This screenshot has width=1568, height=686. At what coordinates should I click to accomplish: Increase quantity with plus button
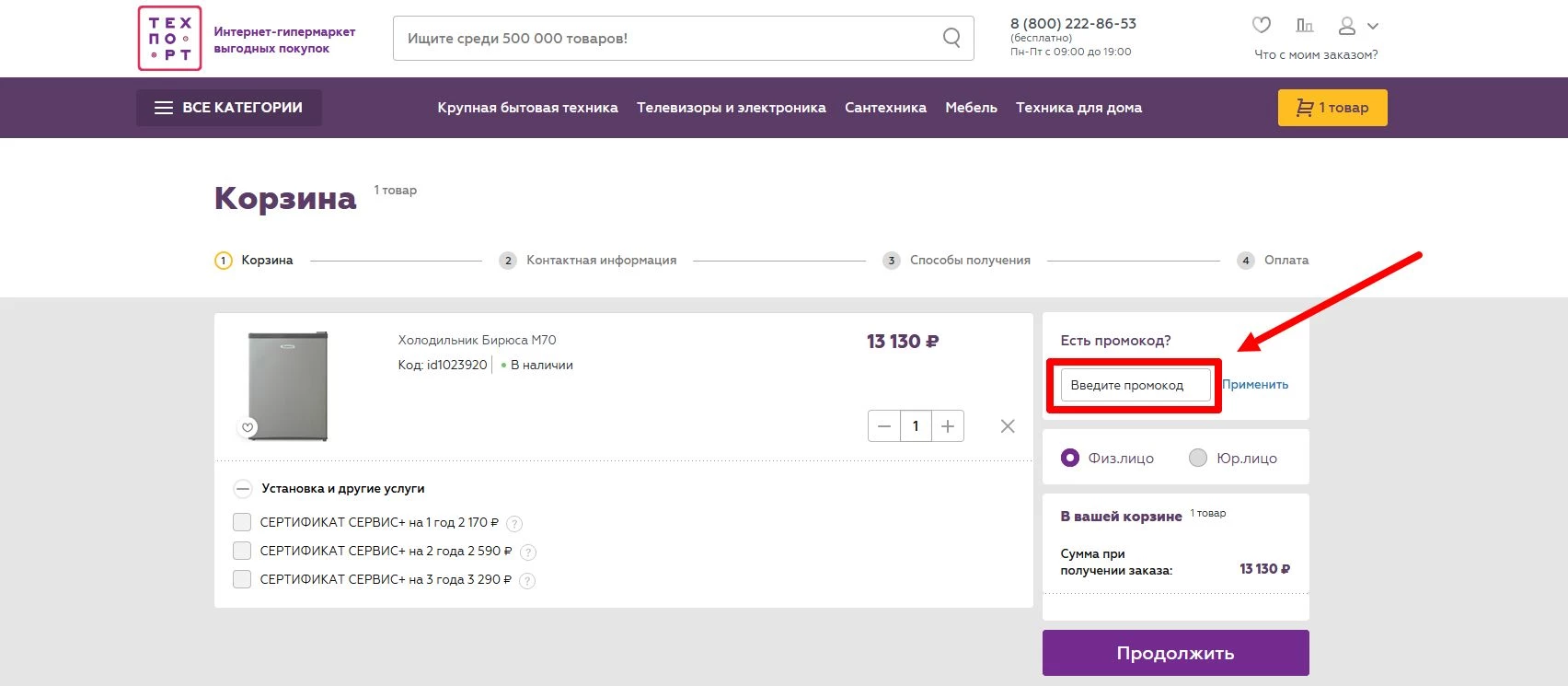(948, 426)
